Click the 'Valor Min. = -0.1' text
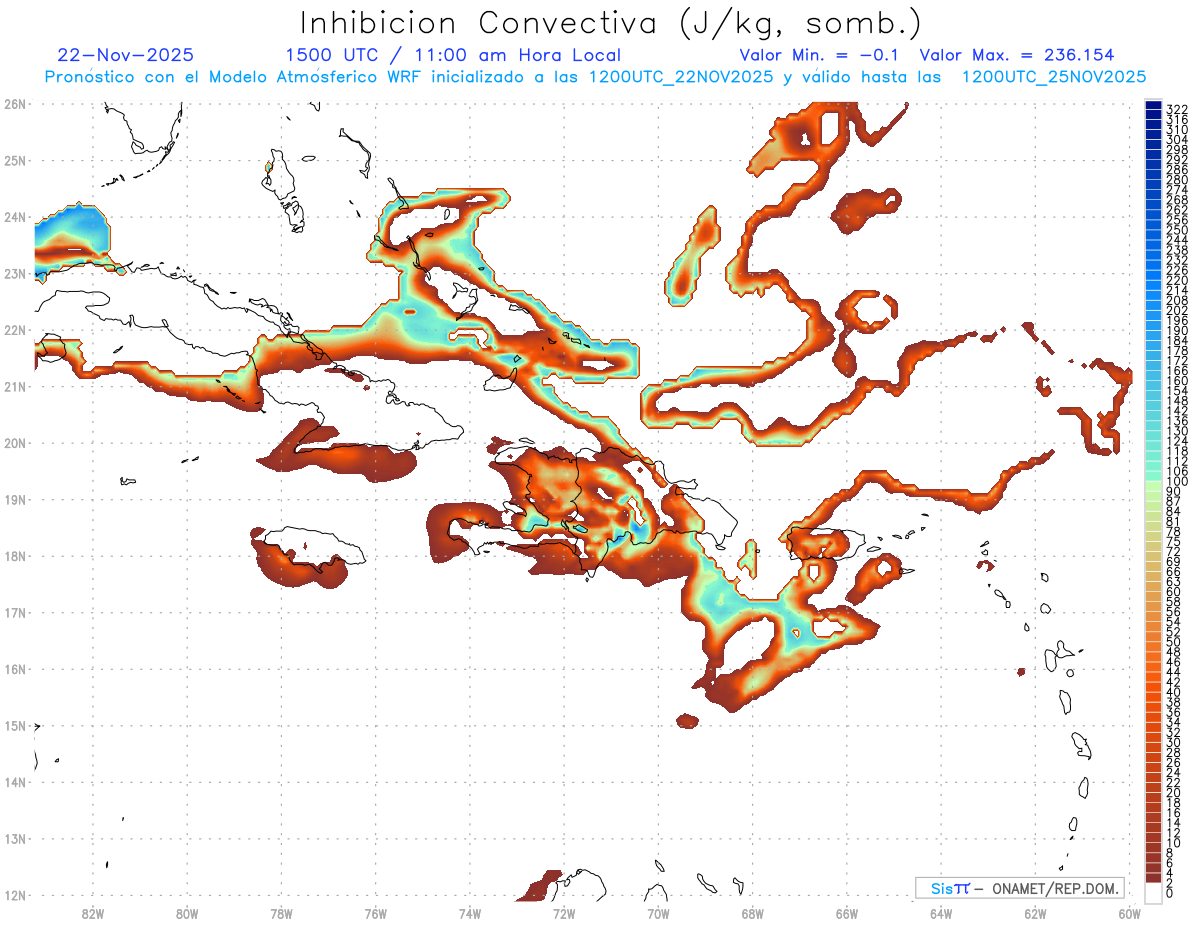 click(x=821, y=55)
